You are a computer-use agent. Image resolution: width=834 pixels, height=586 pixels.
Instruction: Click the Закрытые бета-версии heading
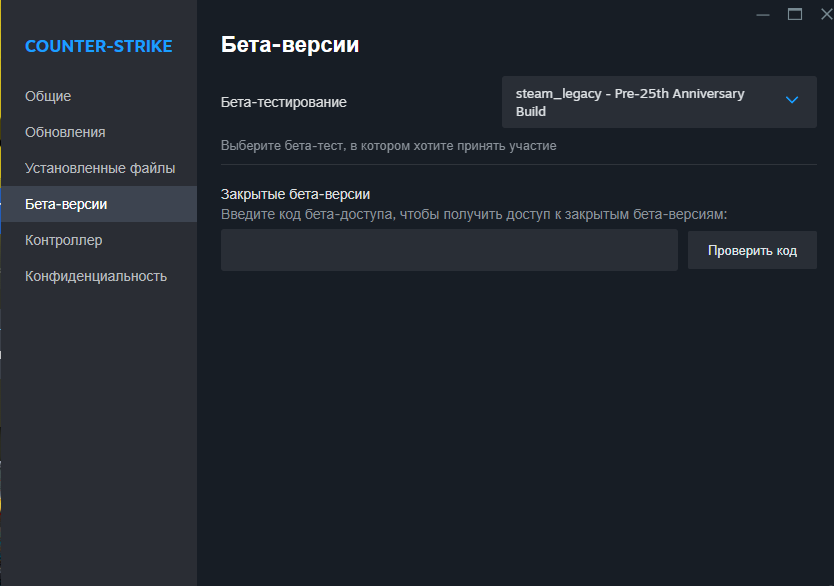[295, 194]
